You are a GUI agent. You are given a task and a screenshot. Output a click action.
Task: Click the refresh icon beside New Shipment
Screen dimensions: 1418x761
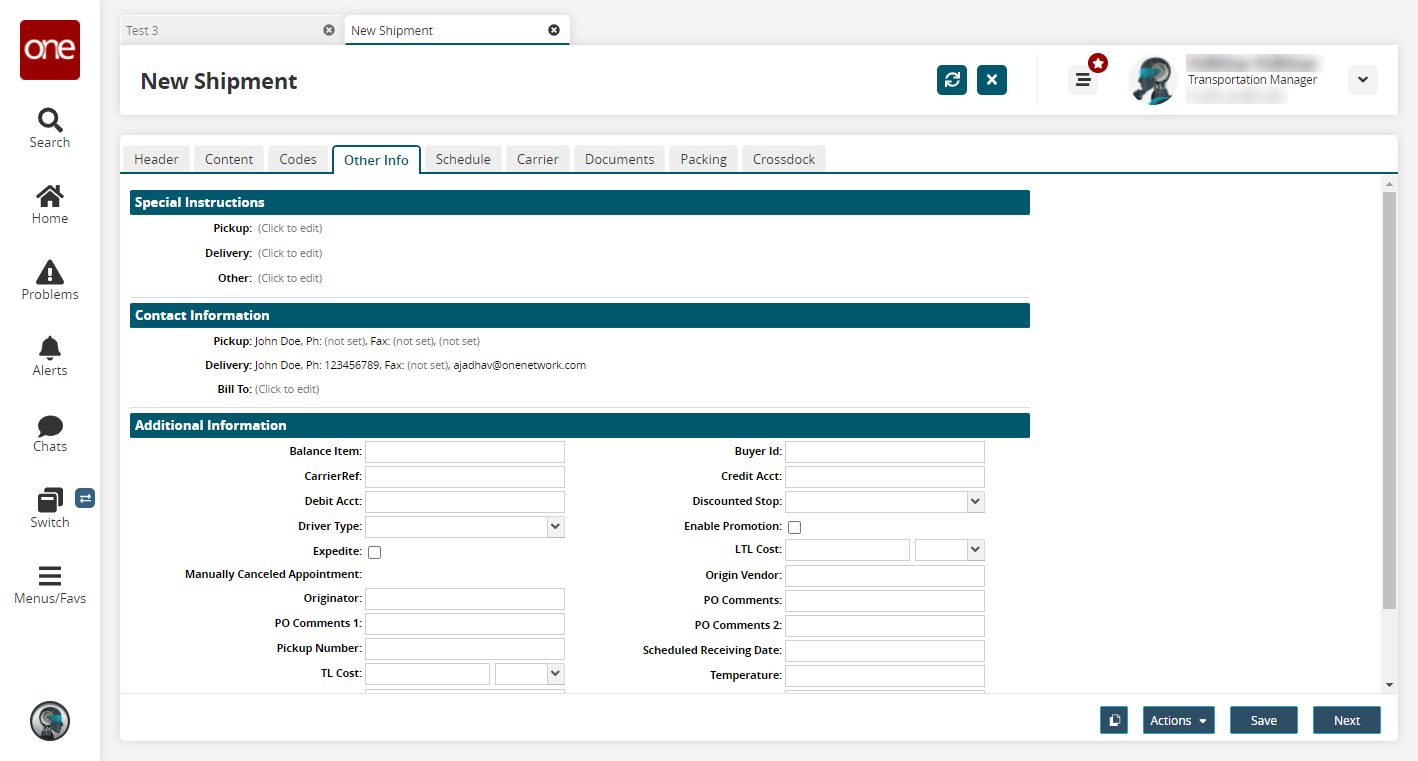click(952, 81)
